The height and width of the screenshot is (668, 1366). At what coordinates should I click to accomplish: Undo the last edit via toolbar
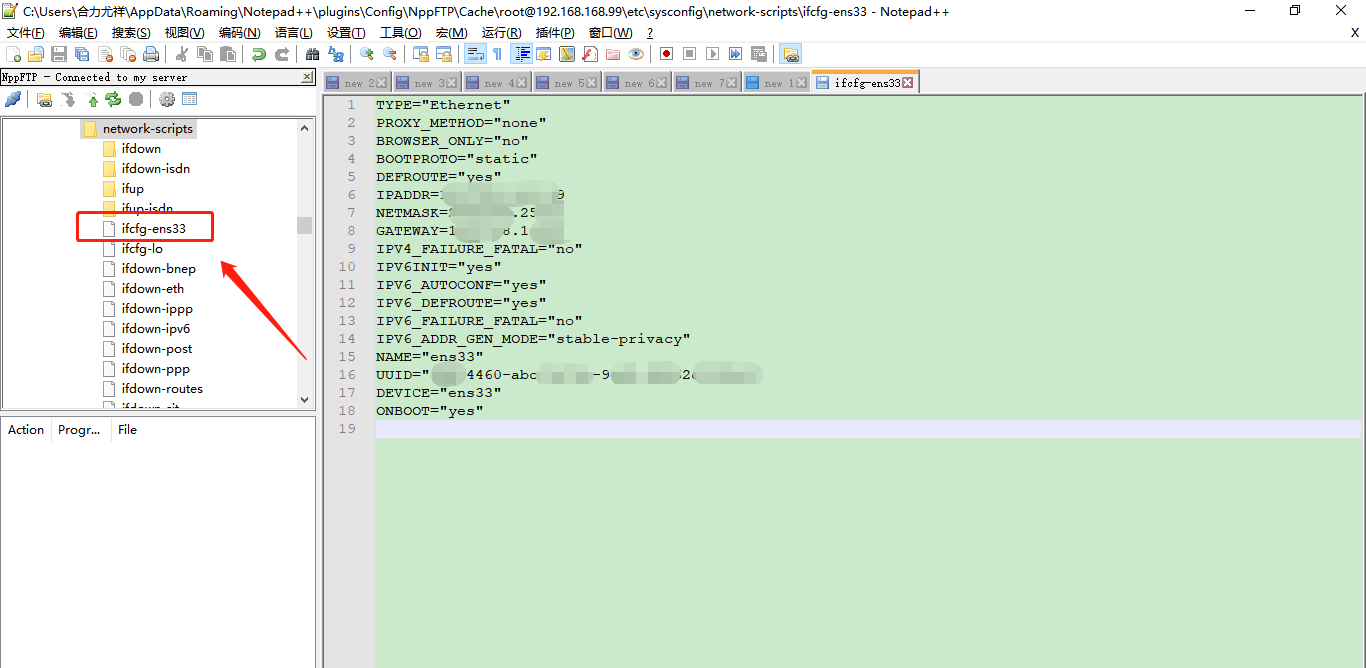(x=258, y=54)
